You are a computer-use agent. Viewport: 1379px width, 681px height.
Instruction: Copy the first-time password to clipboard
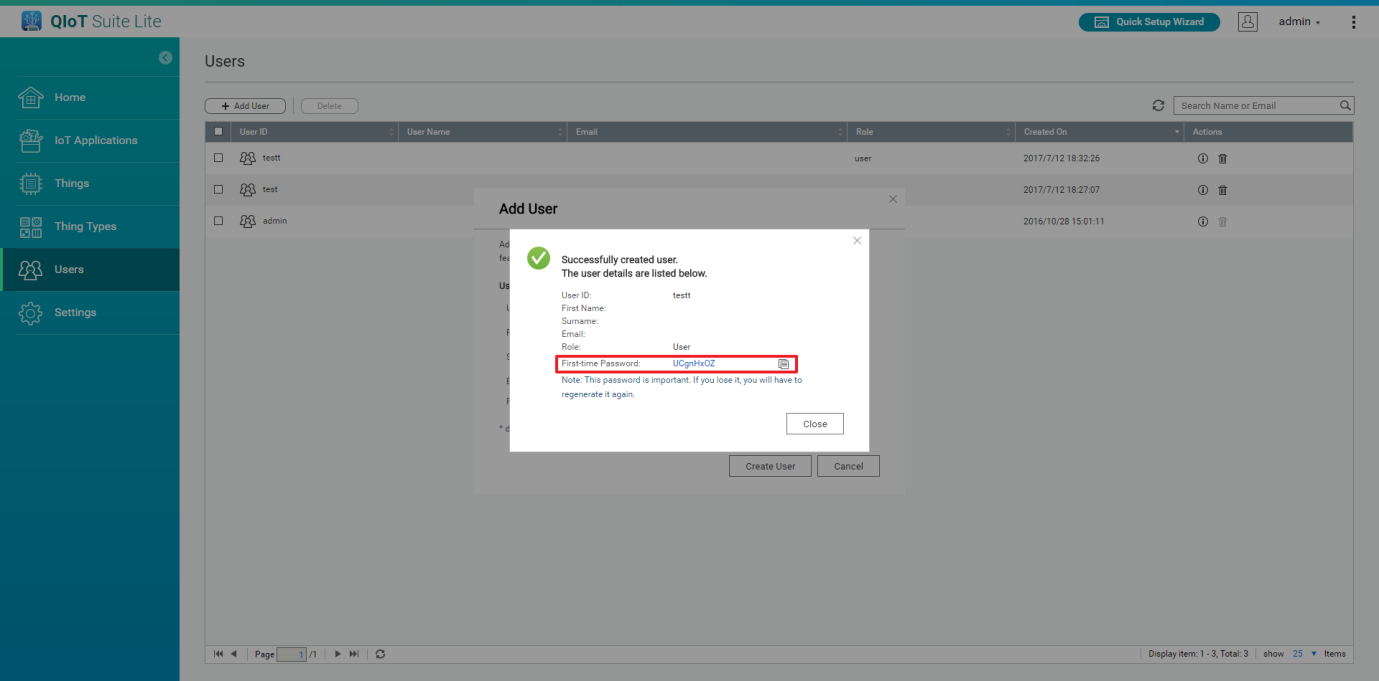(x=784, y=364)
